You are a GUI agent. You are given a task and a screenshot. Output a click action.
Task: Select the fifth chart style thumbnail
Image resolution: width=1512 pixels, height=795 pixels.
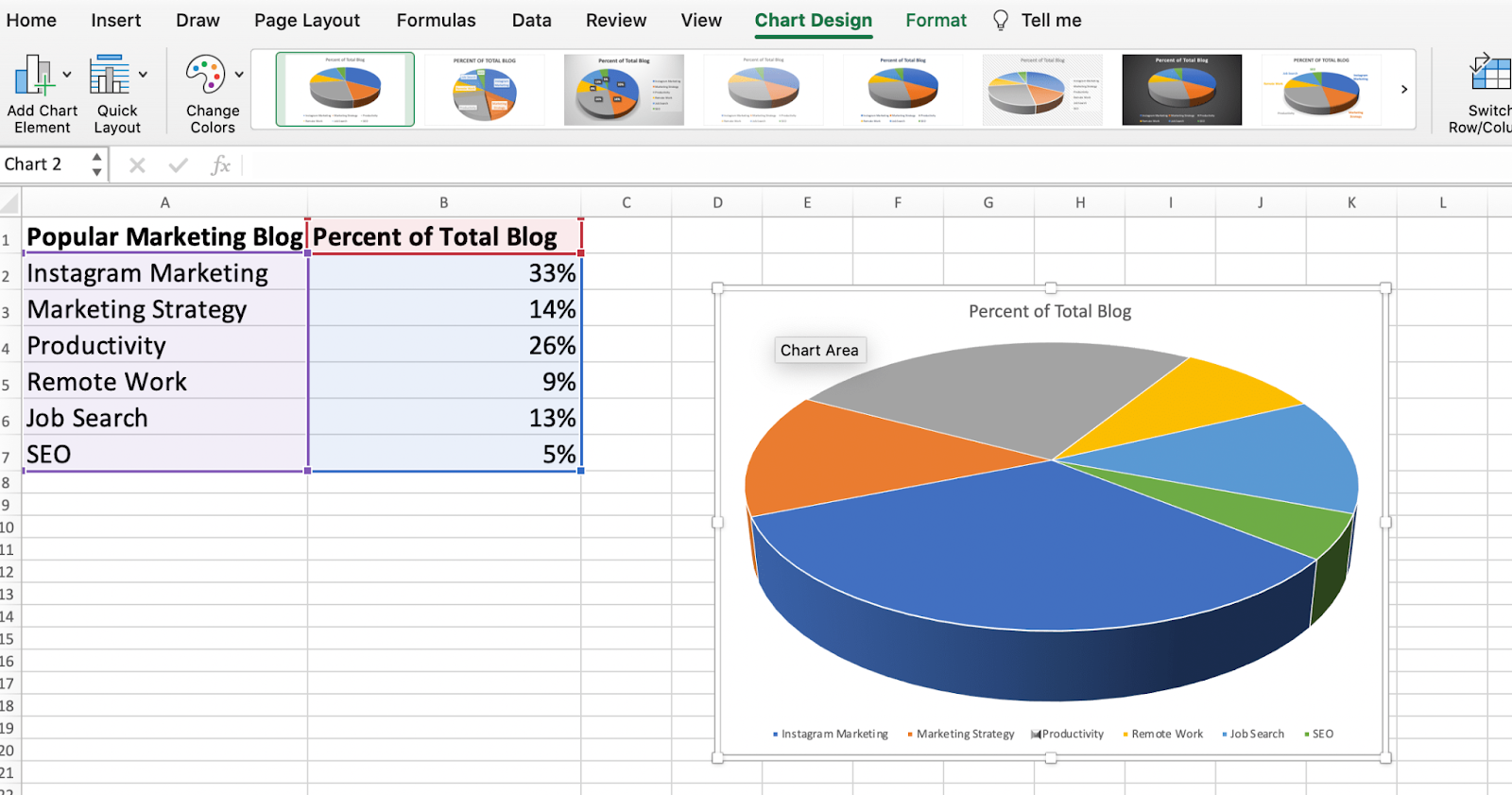pos(902,90)
